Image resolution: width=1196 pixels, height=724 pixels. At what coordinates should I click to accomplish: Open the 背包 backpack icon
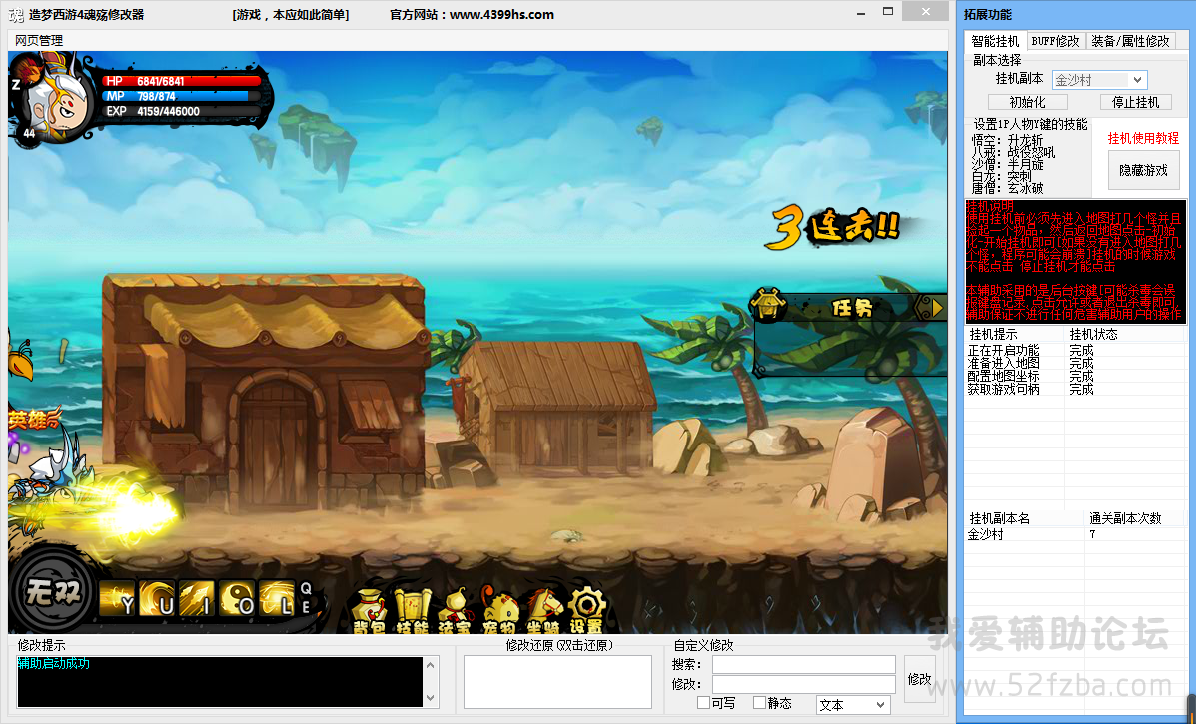tap(369, 612)
